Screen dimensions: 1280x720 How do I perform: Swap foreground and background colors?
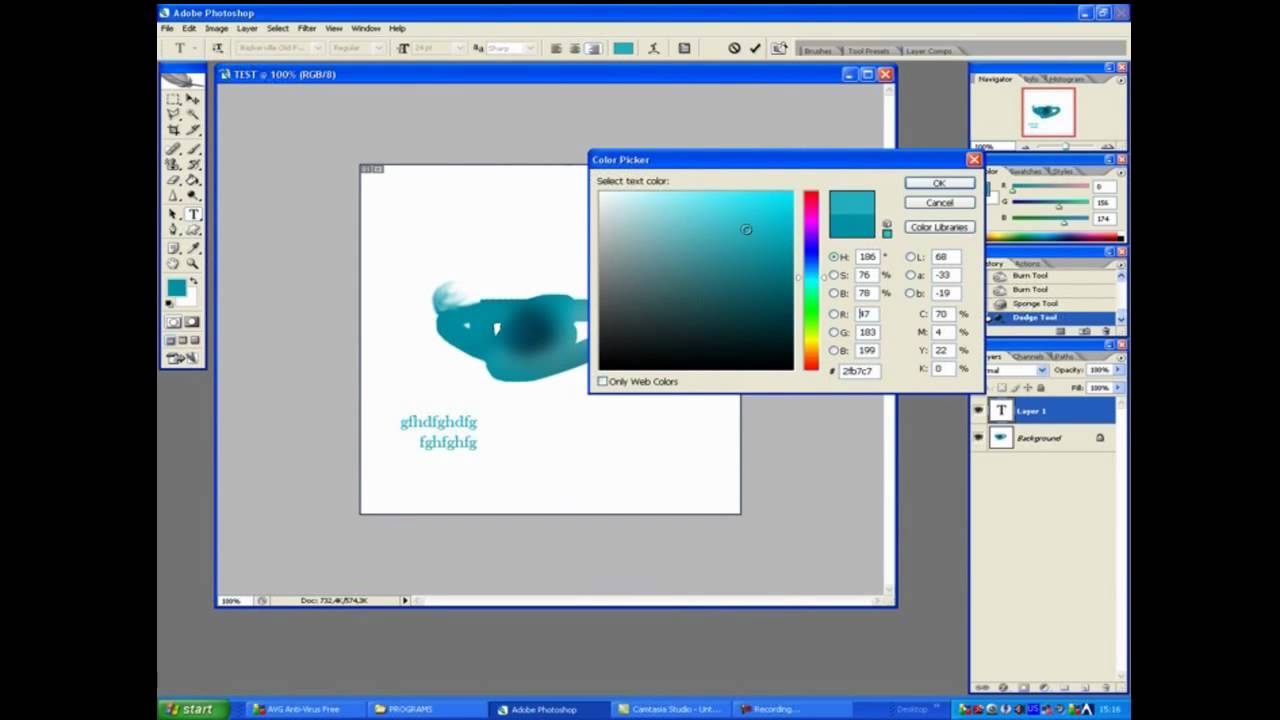point(194,281)
